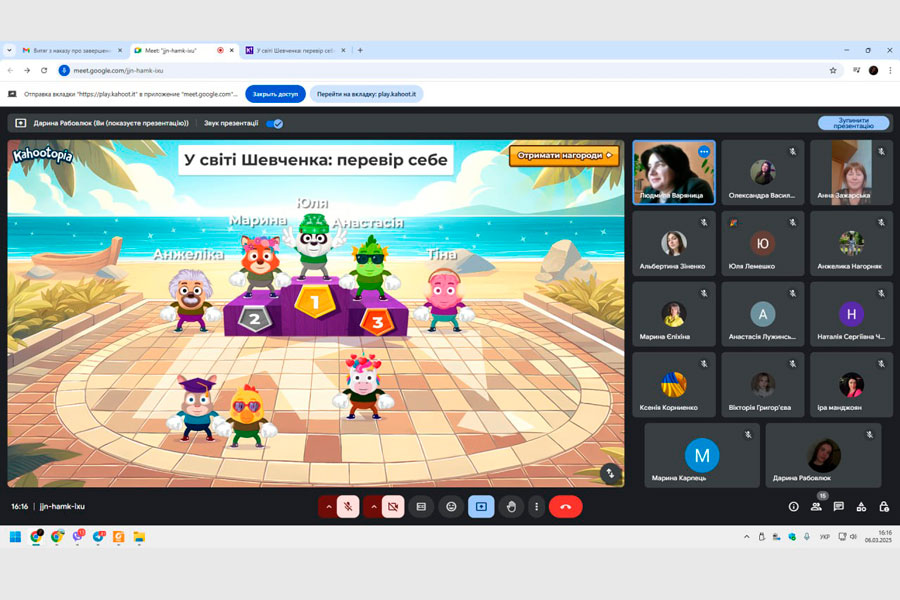Click Ксенія Корниенко participant tile
900x600 pixels.
[x=674, y=385]
